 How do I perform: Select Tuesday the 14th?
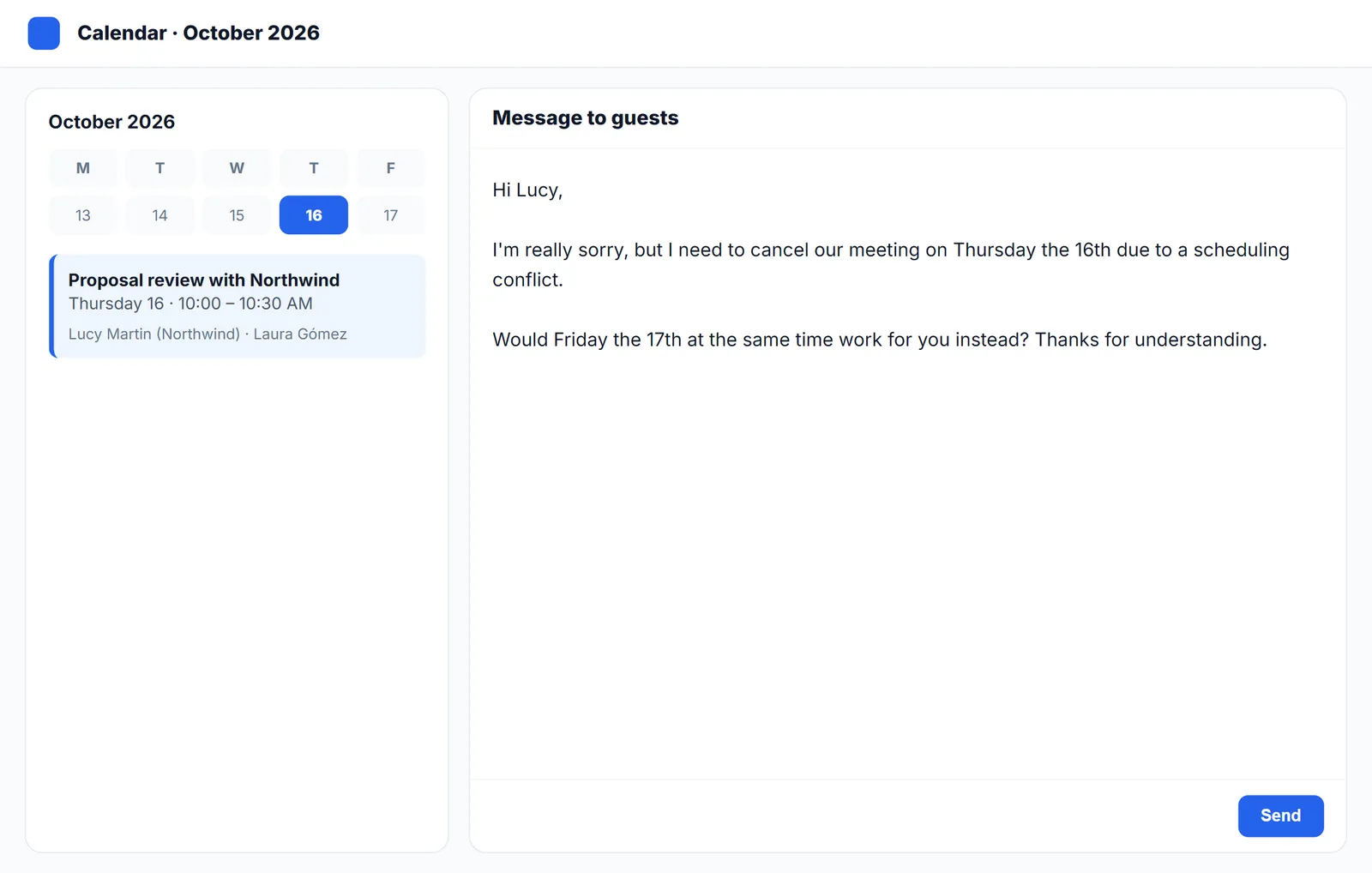point(159,215)
